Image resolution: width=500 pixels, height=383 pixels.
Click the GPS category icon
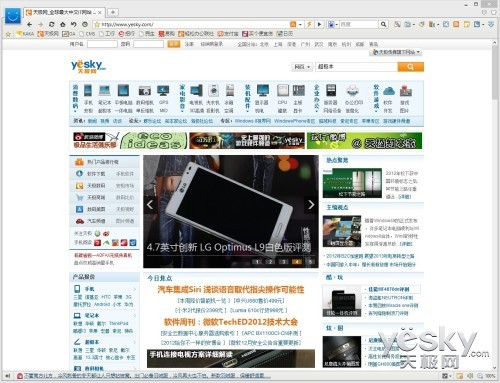point(163,90)
